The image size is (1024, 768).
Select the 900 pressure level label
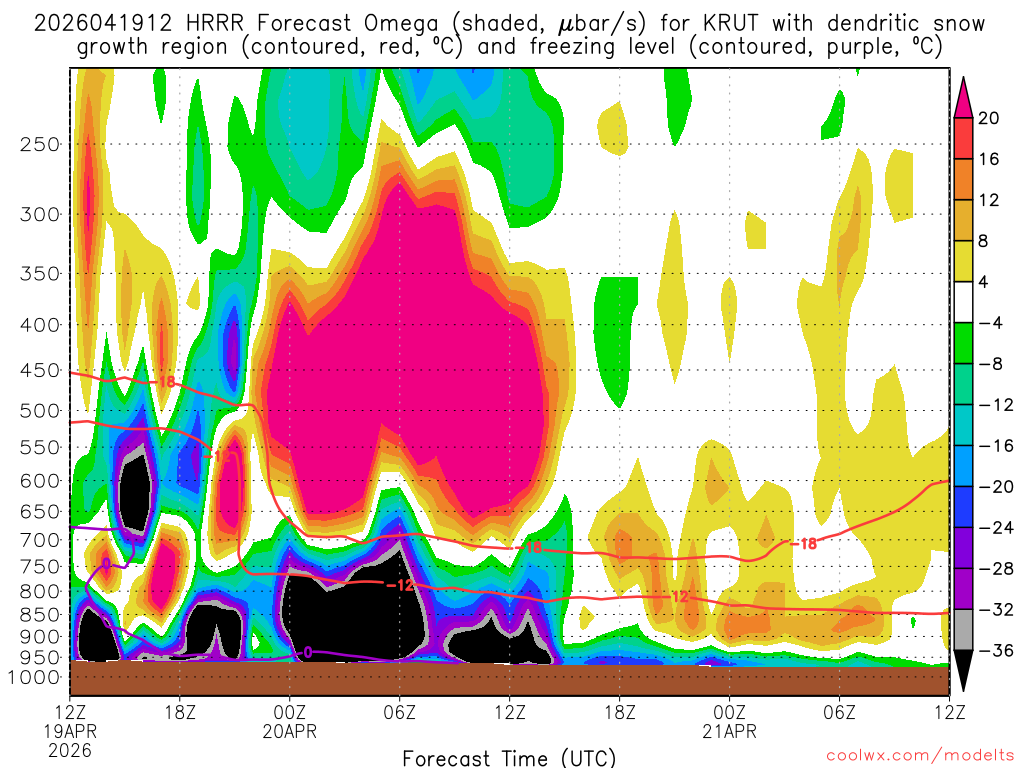(40, 636)
